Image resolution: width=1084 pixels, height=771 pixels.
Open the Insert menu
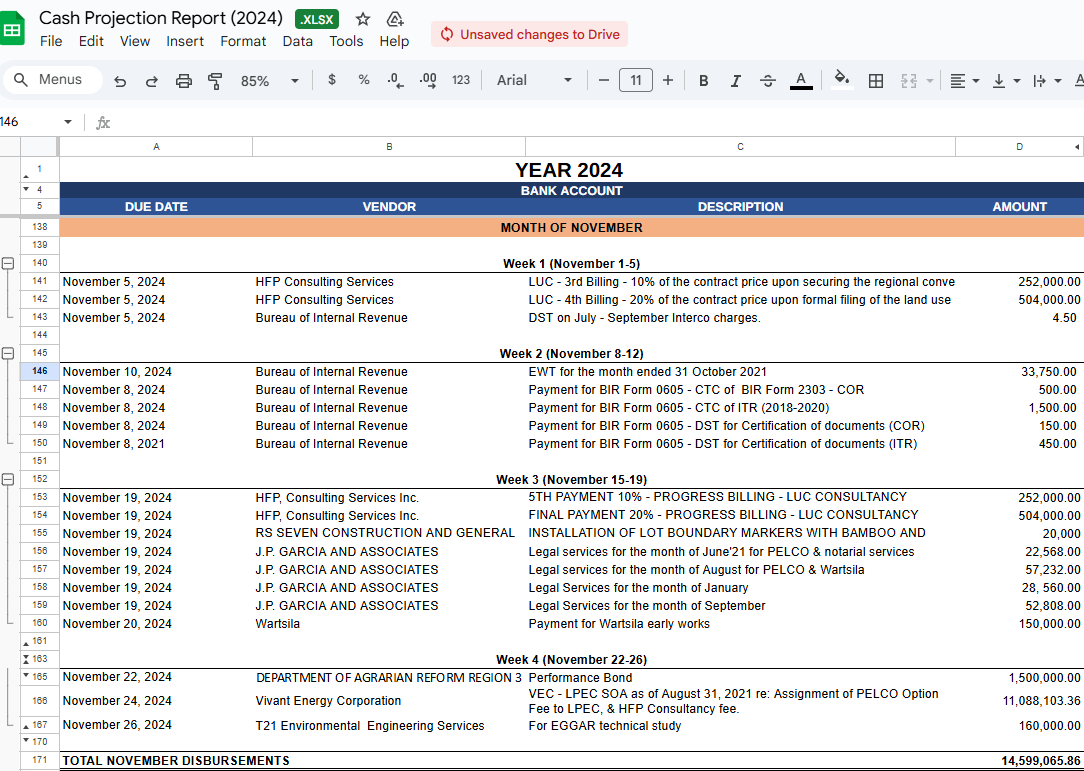pos(185,41)
